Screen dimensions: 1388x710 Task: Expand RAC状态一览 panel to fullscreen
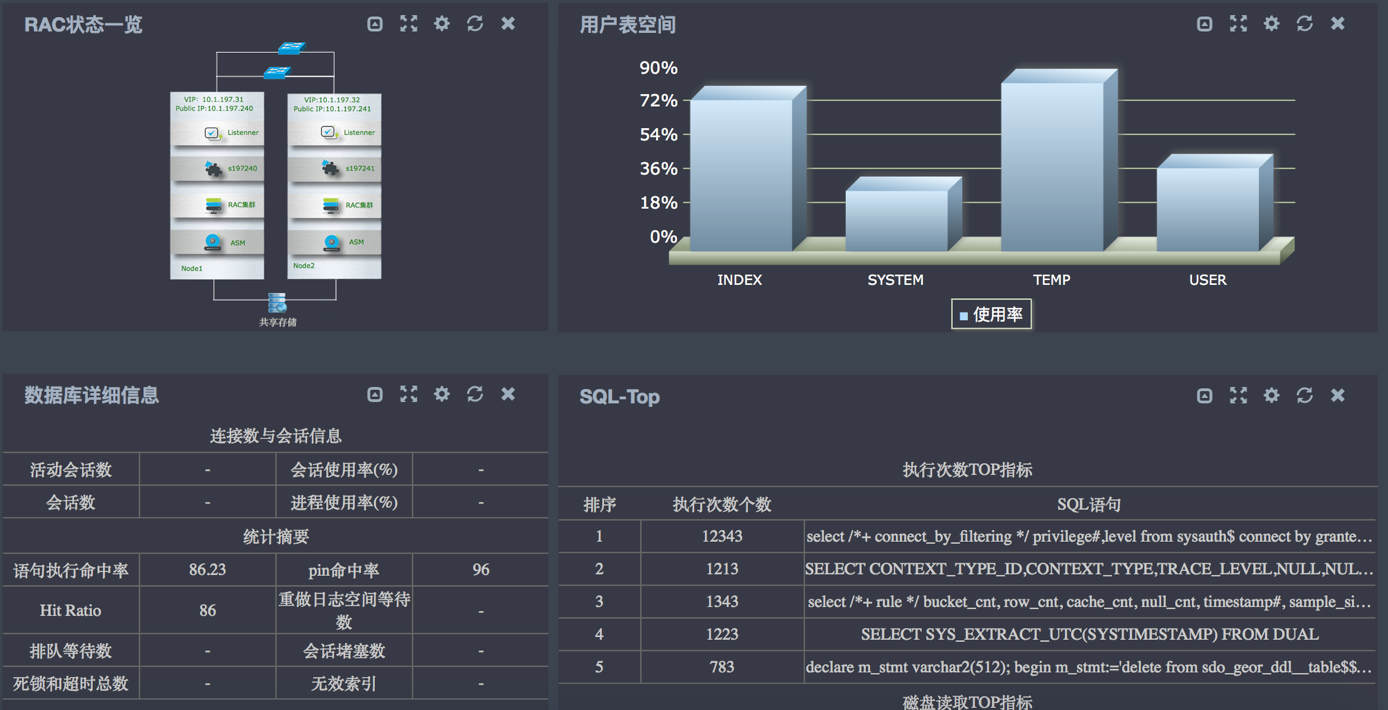[409, 23]
